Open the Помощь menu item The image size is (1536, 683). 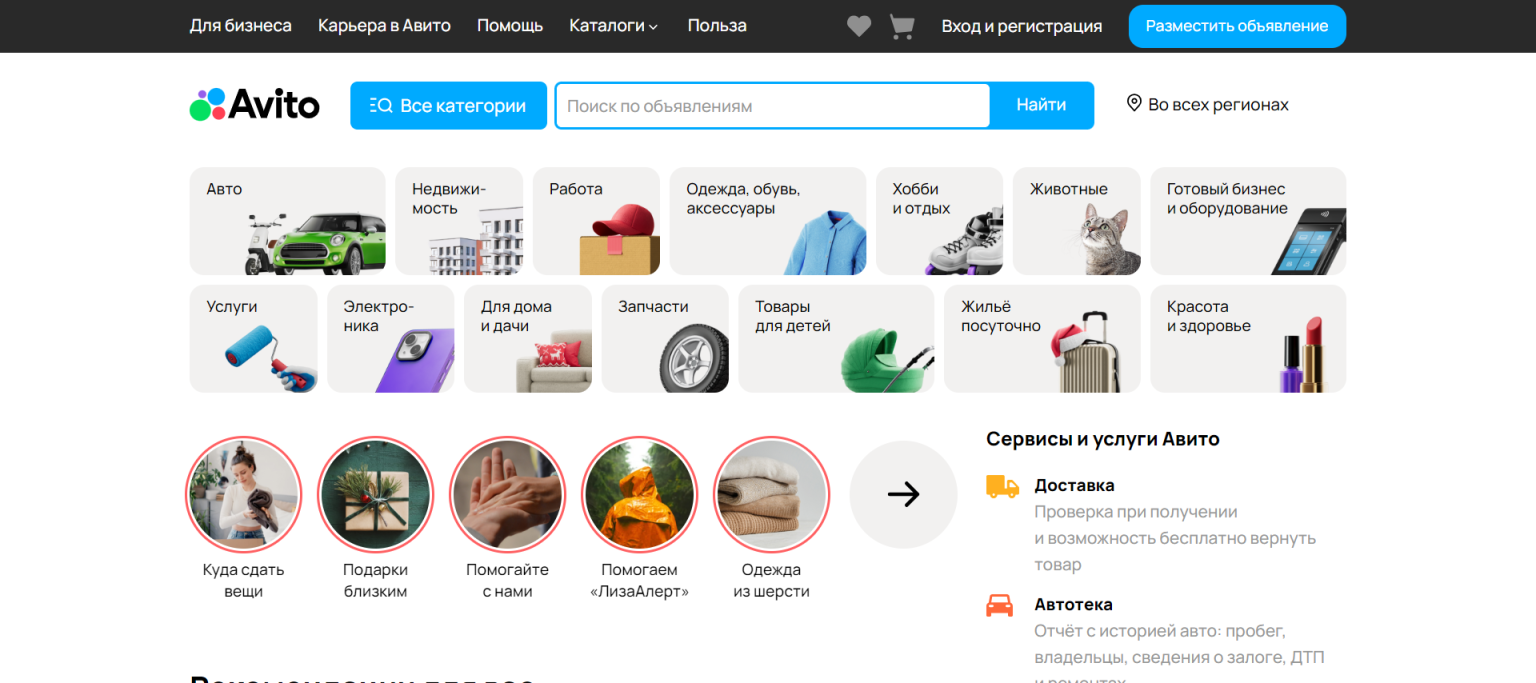pyautogui.click(x=510, y=26)
